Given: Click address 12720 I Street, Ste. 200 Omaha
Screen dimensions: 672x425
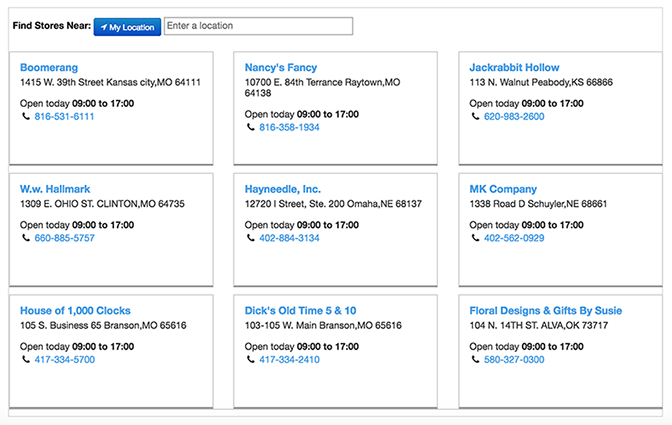Looking at the screenshot, I should coord(333,204).
